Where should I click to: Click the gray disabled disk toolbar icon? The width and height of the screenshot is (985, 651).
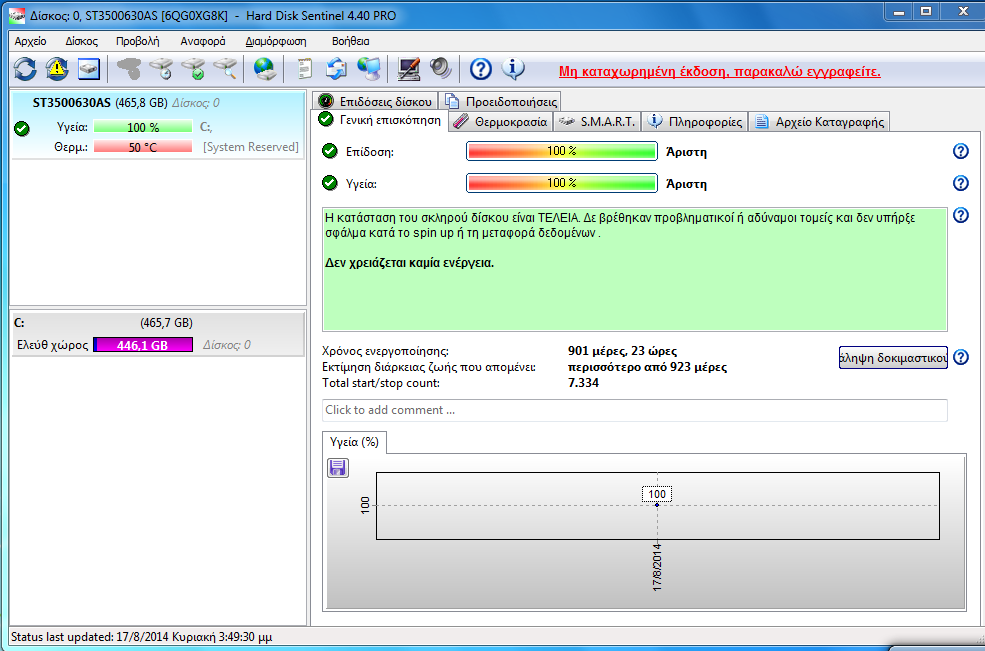[x=129, y=68]
